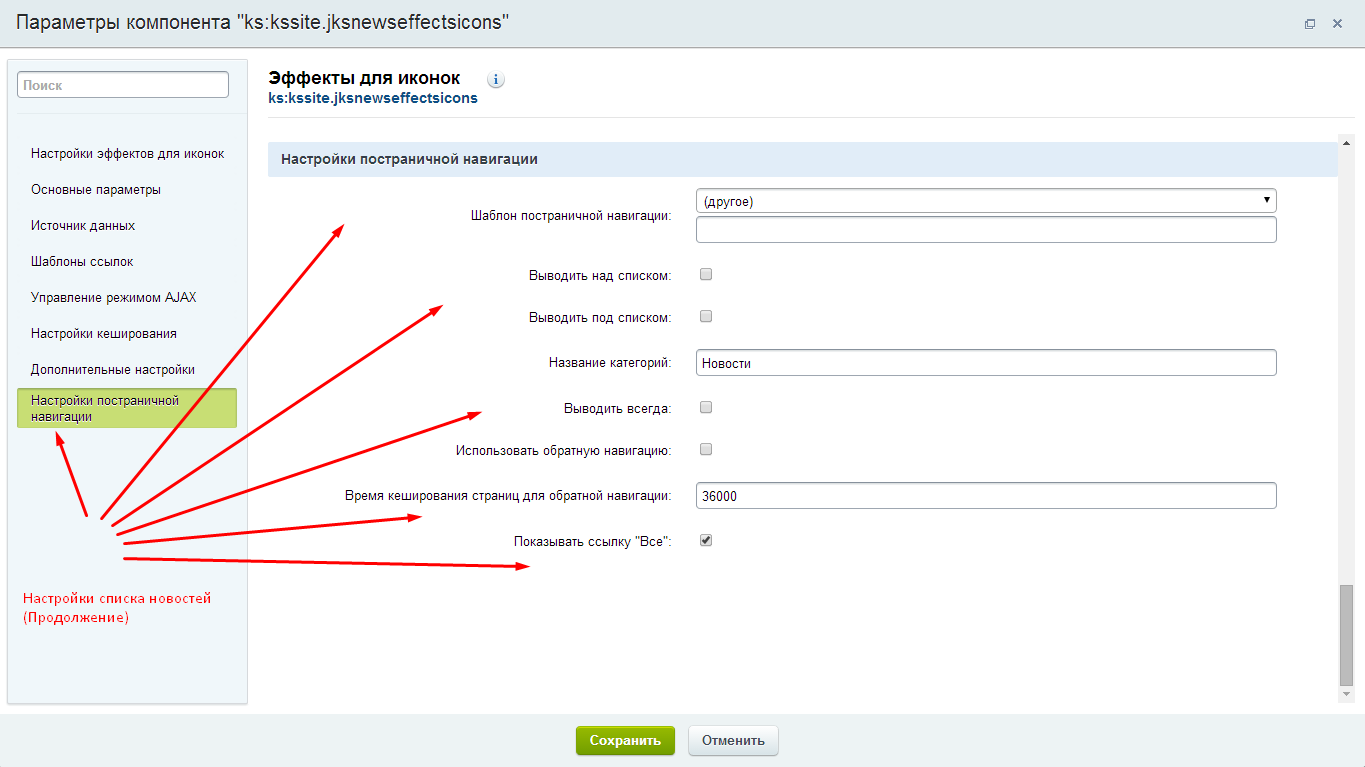The image size is (1365, 767).
Task: Click the "Сохранить" button
Action: pyautogui.click(x=624, y=740)
